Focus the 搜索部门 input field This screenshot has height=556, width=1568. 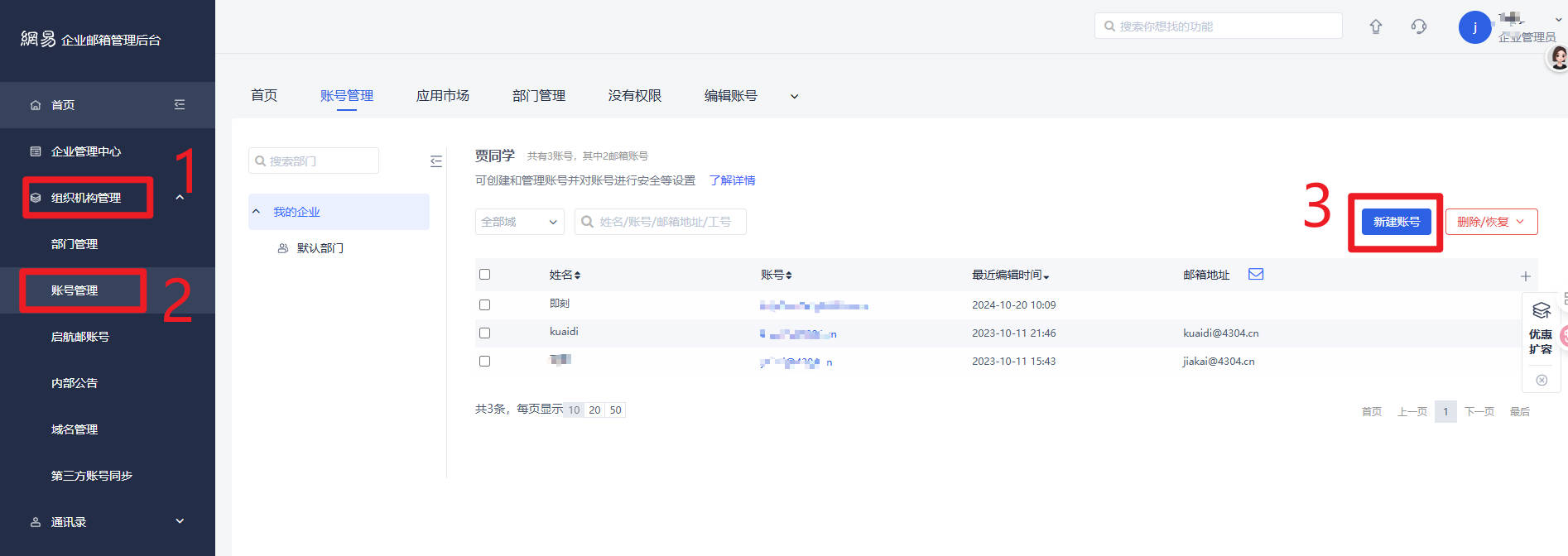click(314, 161)
